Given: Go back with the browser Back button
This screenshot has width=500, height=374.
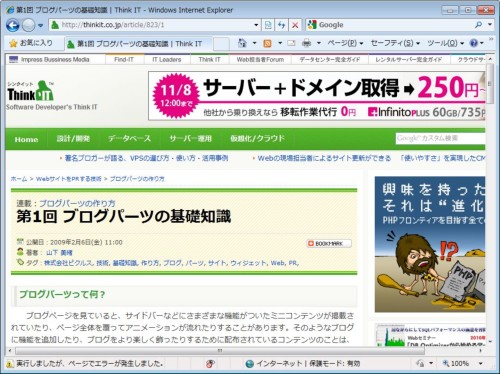Looking at the screenshot, I should pyautogui.click(x=13, y=25).
